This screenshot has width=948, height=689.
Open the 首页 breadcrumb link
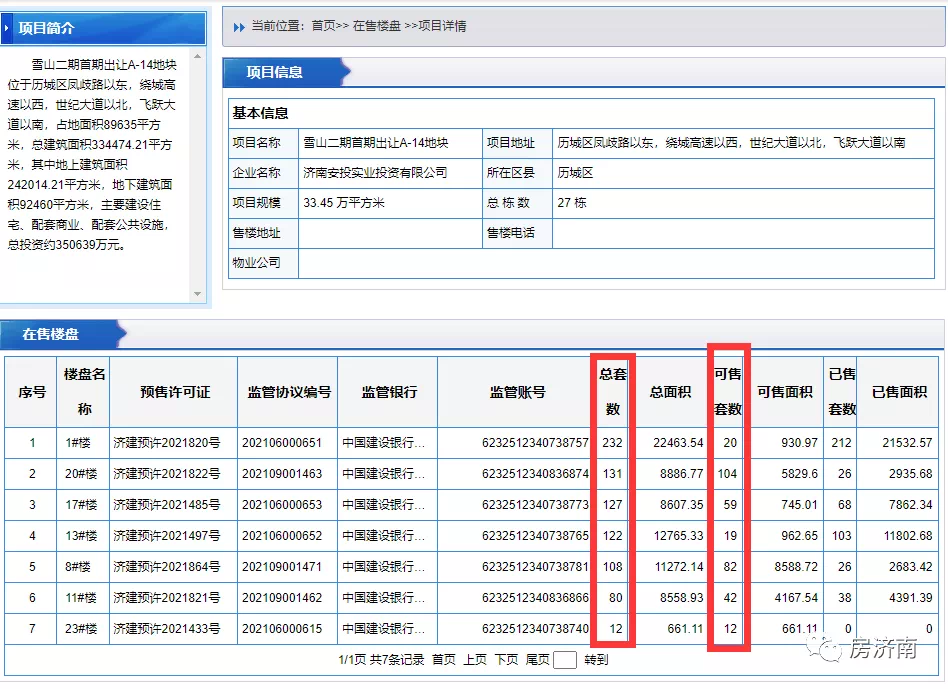(x=323, y=26)
